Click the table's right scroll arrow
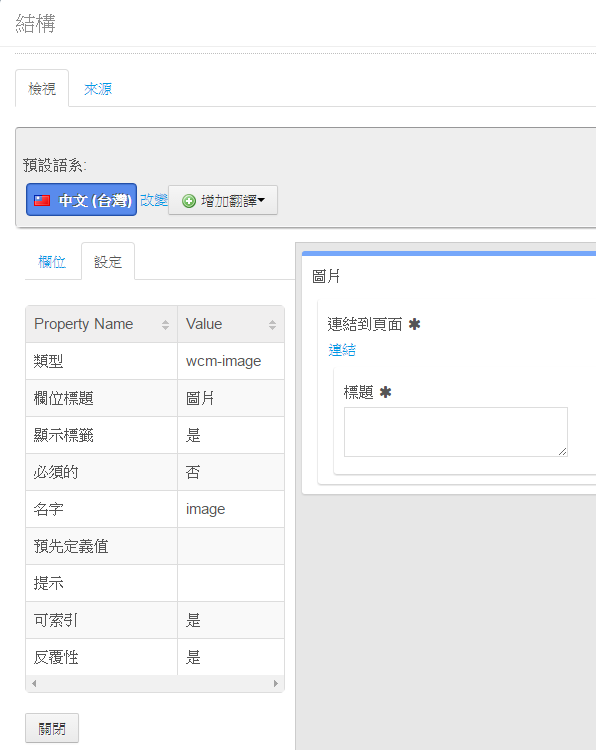 point(276,684)
